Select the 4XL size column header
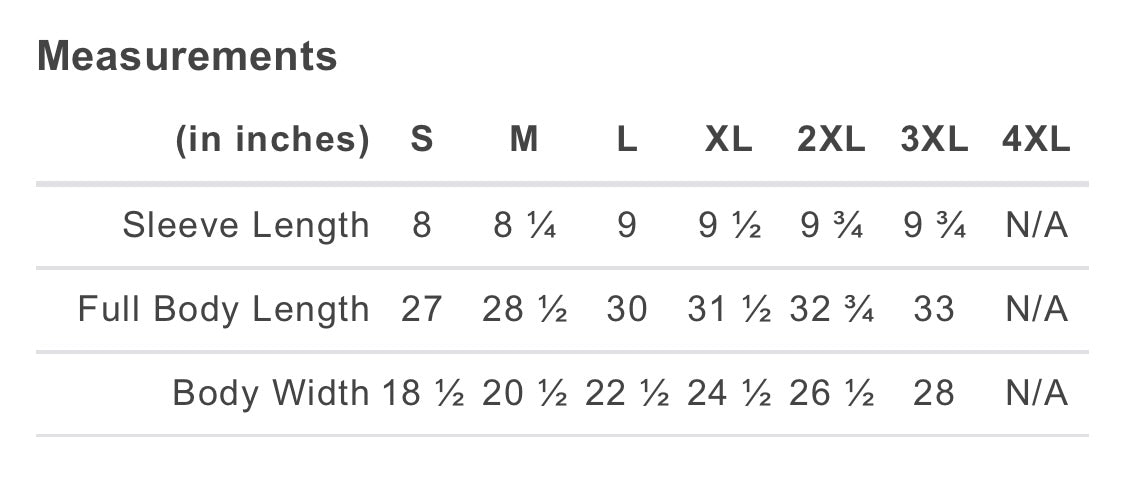1125x493 pixels. [1036, 140]
